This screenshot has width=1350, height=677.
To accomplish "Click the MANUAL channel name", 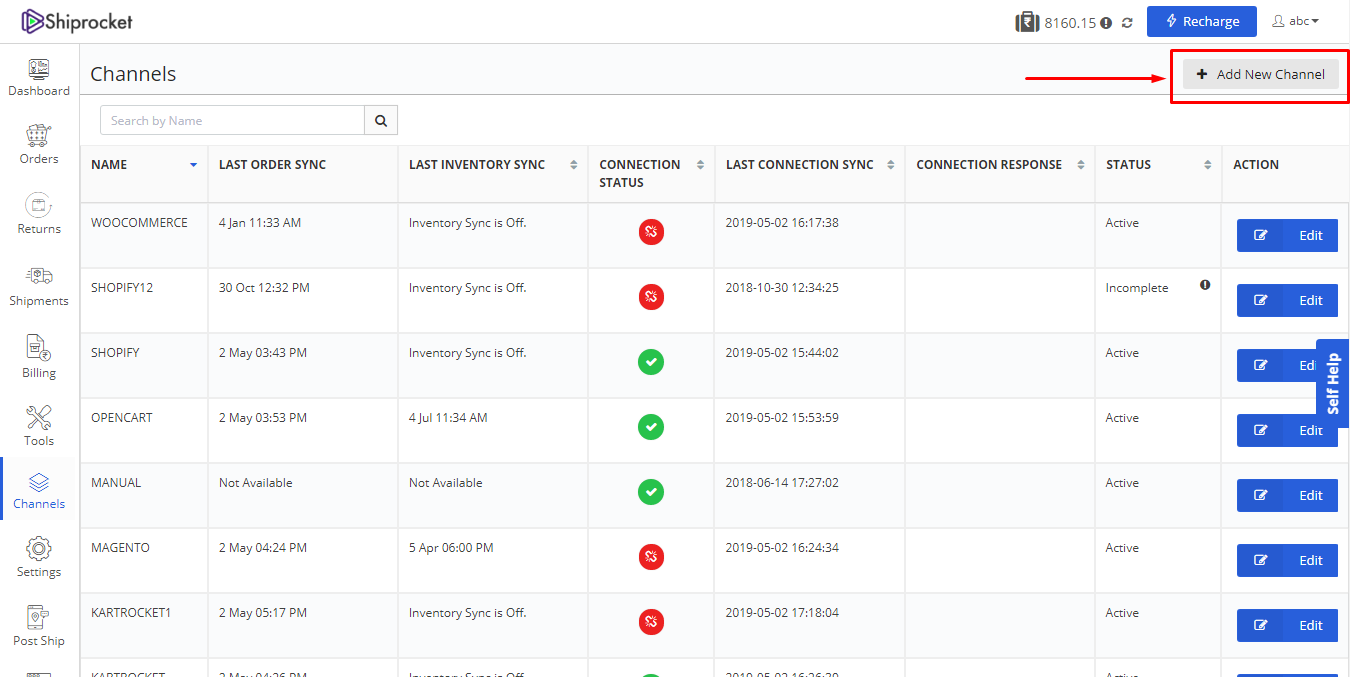I will (116, 483).
